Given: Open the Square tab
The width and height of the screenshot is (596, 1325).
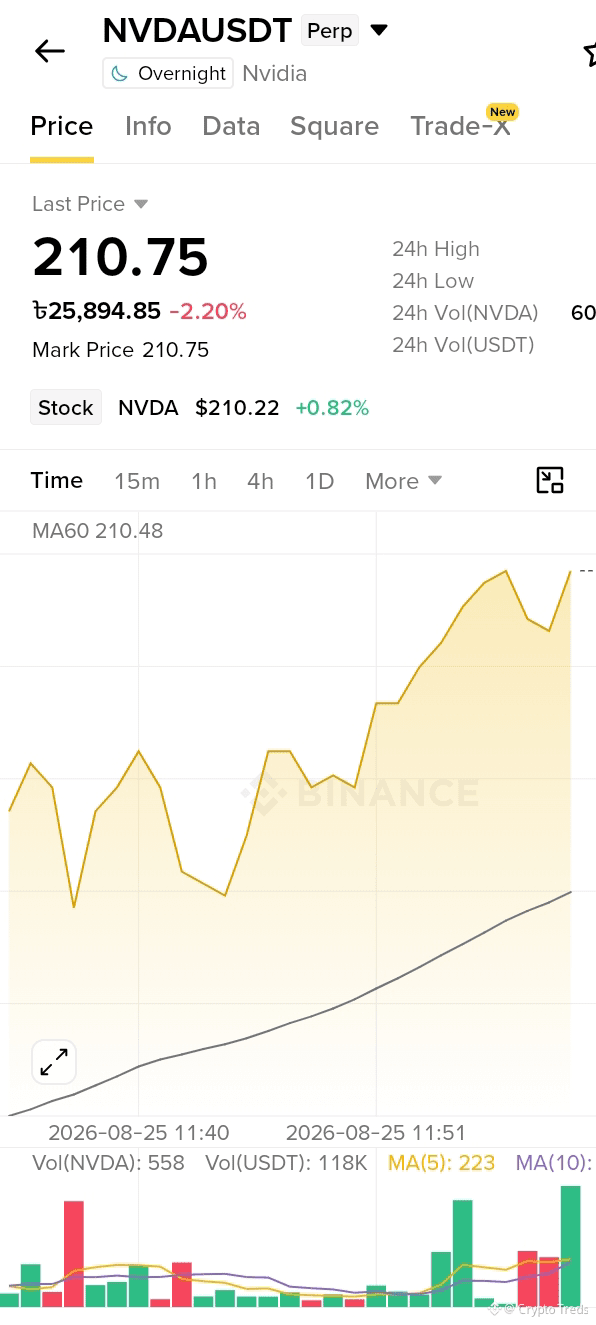Looking at the screenshot, I should [x=334, y=126].
